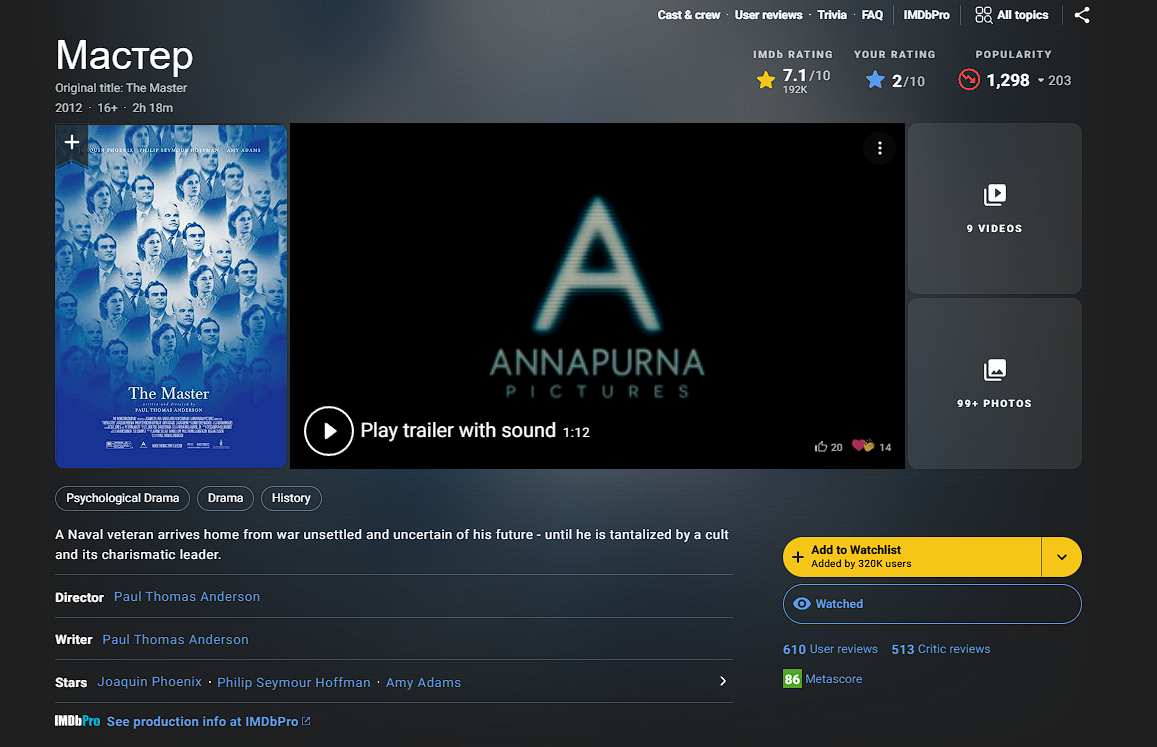Open writer Paul Thomas Anderson link
The height and width of the screenshot is (747, 1157).
click(176, 639)
